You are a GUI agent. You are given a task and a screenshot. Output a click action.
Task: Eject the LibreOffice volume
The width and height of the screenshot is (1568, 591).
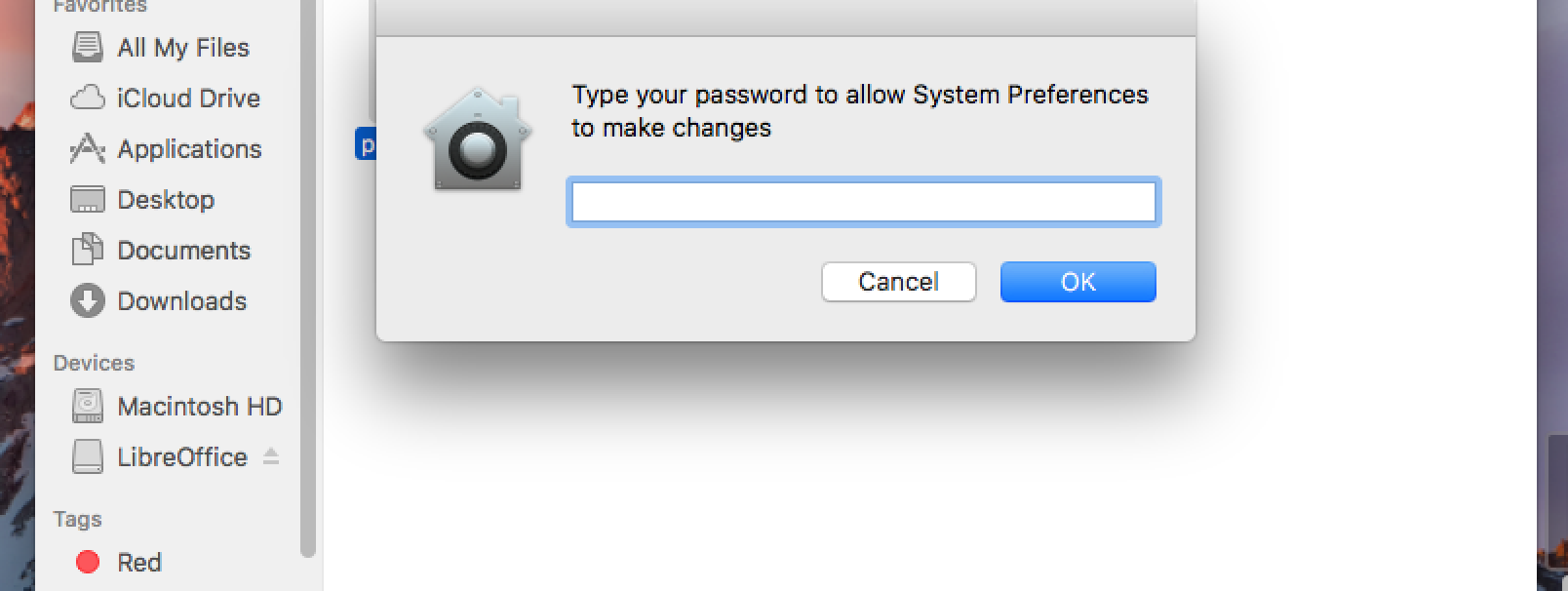(271, 455)
